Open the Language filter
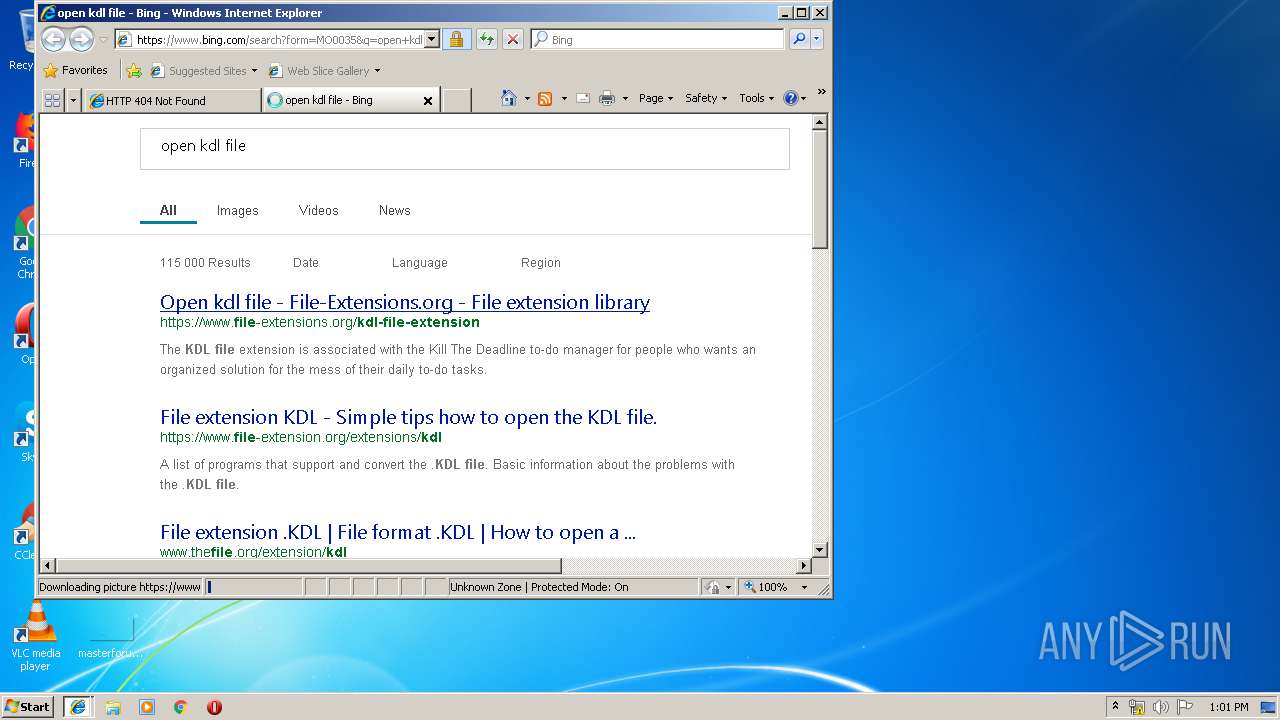Image resolution: width=1280 pixels, height=720 pixels. click(420, 262)
